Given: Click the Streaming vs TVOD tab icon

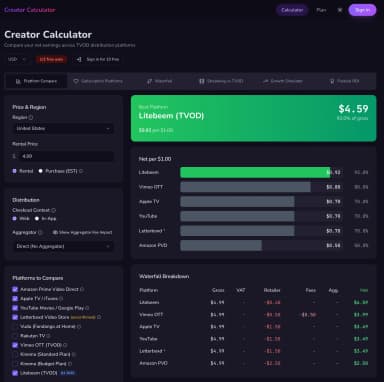Looking at the screenshot, I should coord(202,81).
